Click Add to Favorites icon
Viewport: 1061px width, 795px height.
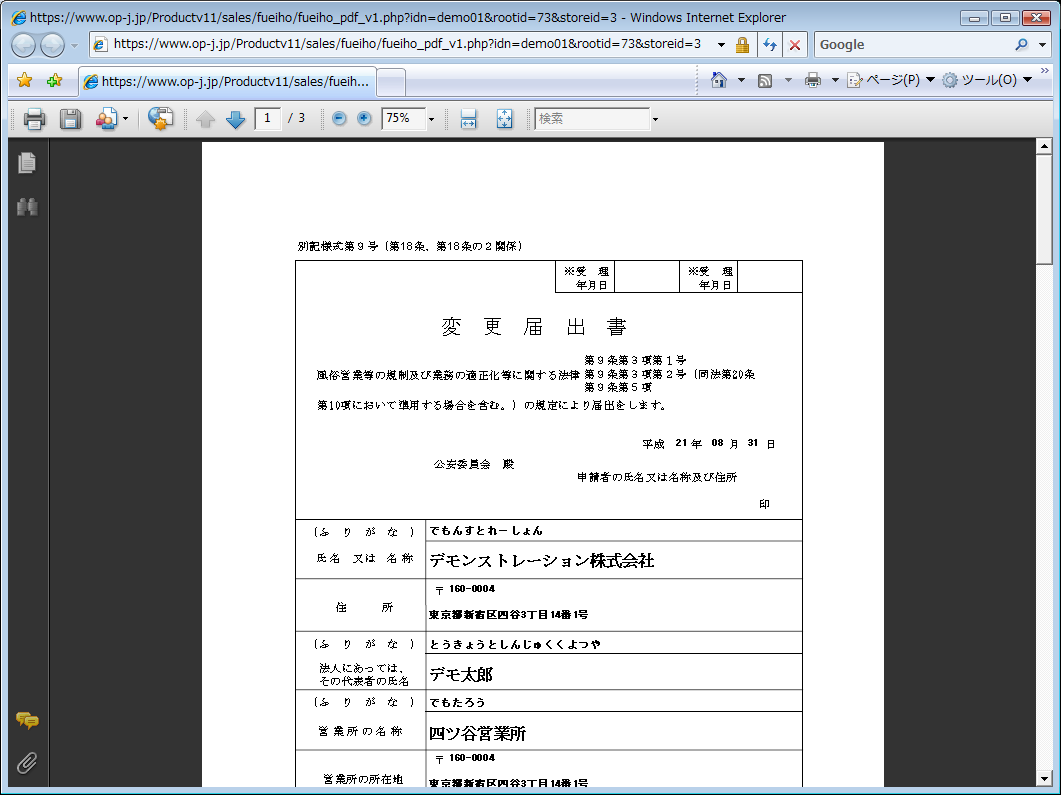coord(54,81)
